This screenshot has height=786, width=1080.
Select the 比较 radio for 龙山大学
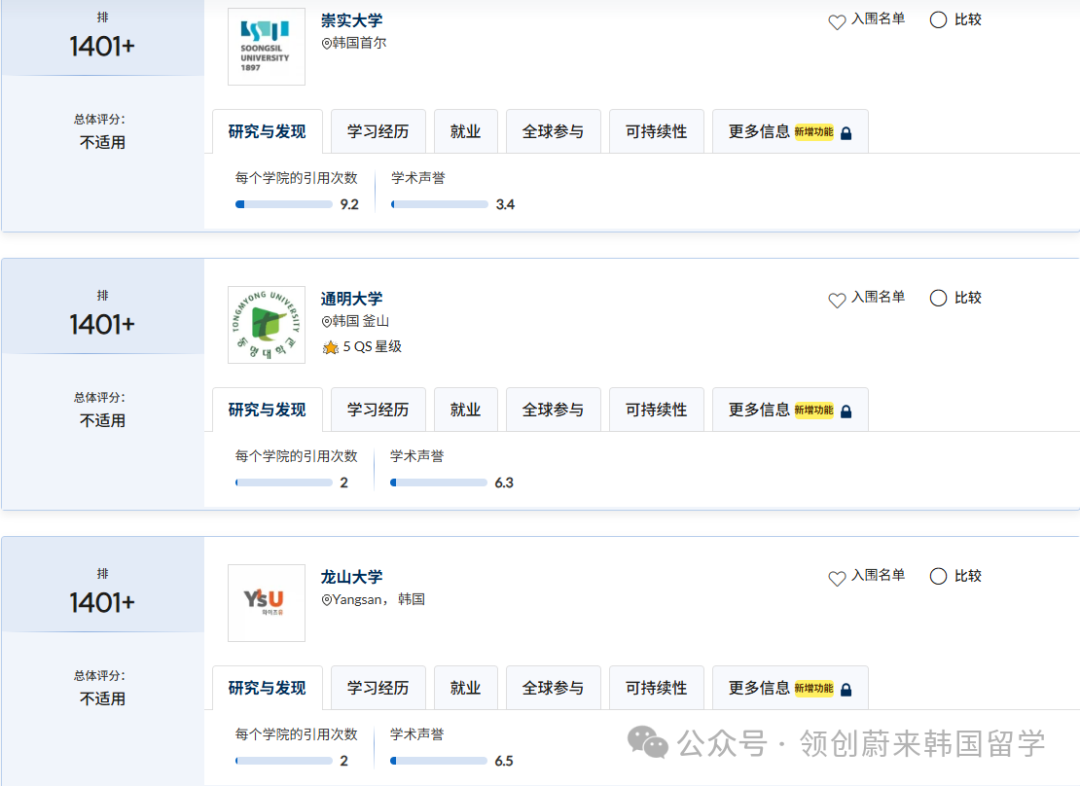coord(938,576)
